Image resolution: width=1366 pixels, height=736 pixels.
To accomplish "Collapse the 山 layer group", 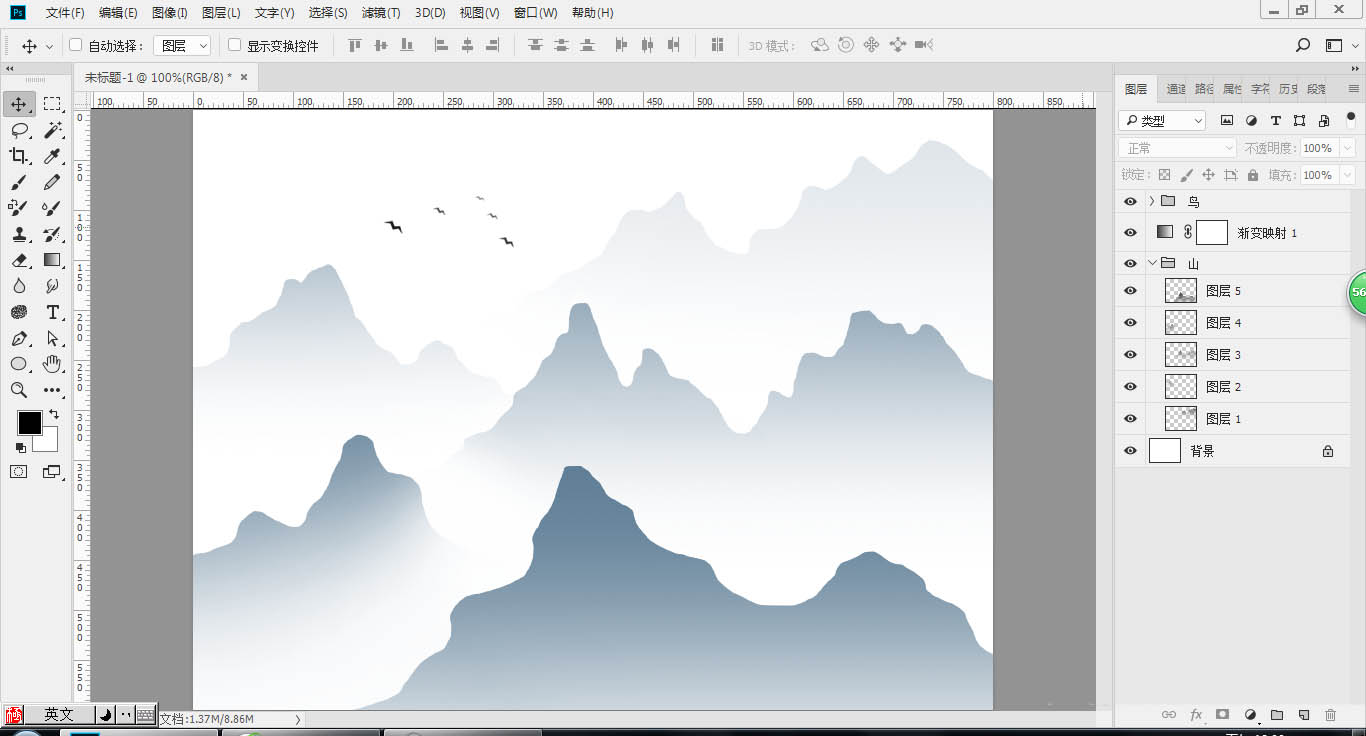I will tap(1151, 264).
